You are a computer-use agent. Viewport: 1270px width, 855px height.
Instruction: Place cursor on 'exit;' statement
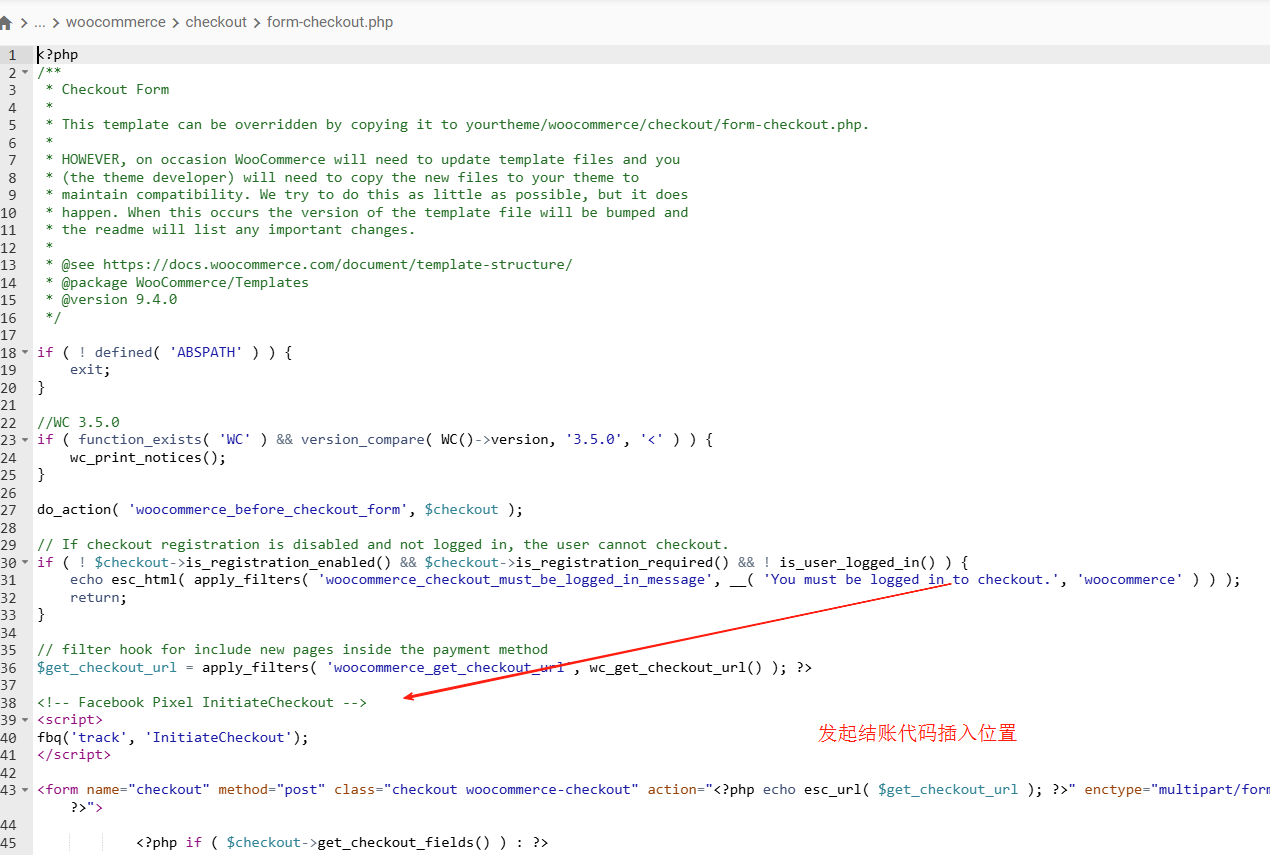(x=90, y=369)
